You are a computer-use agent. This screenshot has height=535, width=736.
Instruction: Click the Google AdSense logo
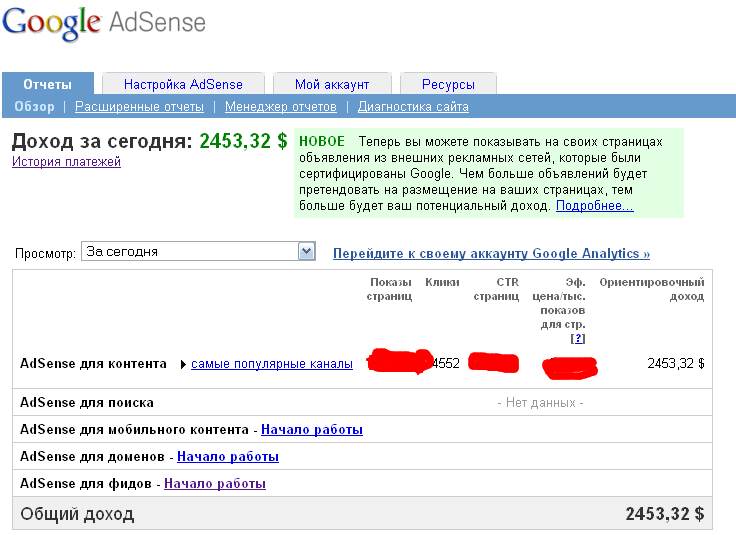click(104, 23)
